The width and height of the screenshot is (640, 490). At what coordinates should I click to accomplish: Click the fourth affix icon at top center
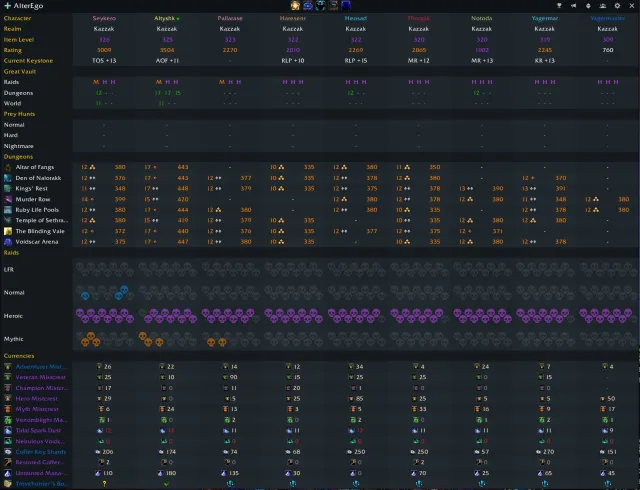tap(333, 5)
